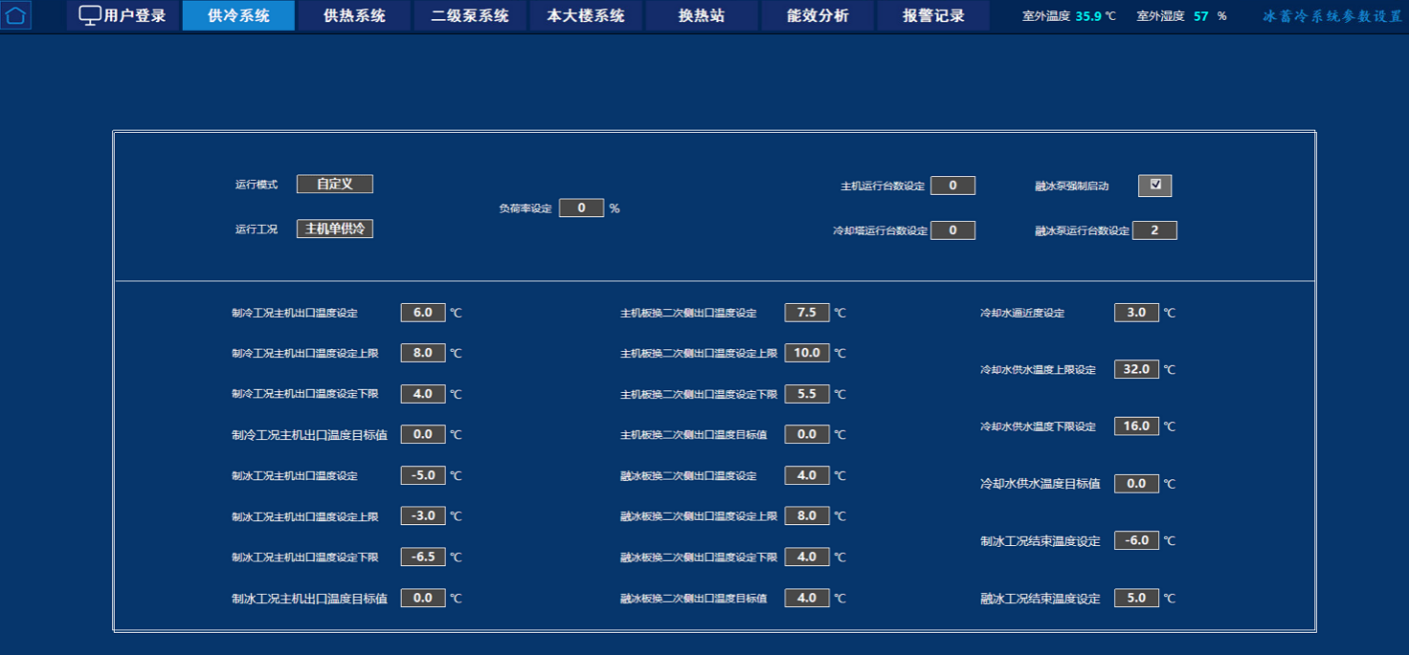Open the 运行工况 selector showing 主机单供冷
Viewport: 1409px width, 655px height.
tap(334, 229)
